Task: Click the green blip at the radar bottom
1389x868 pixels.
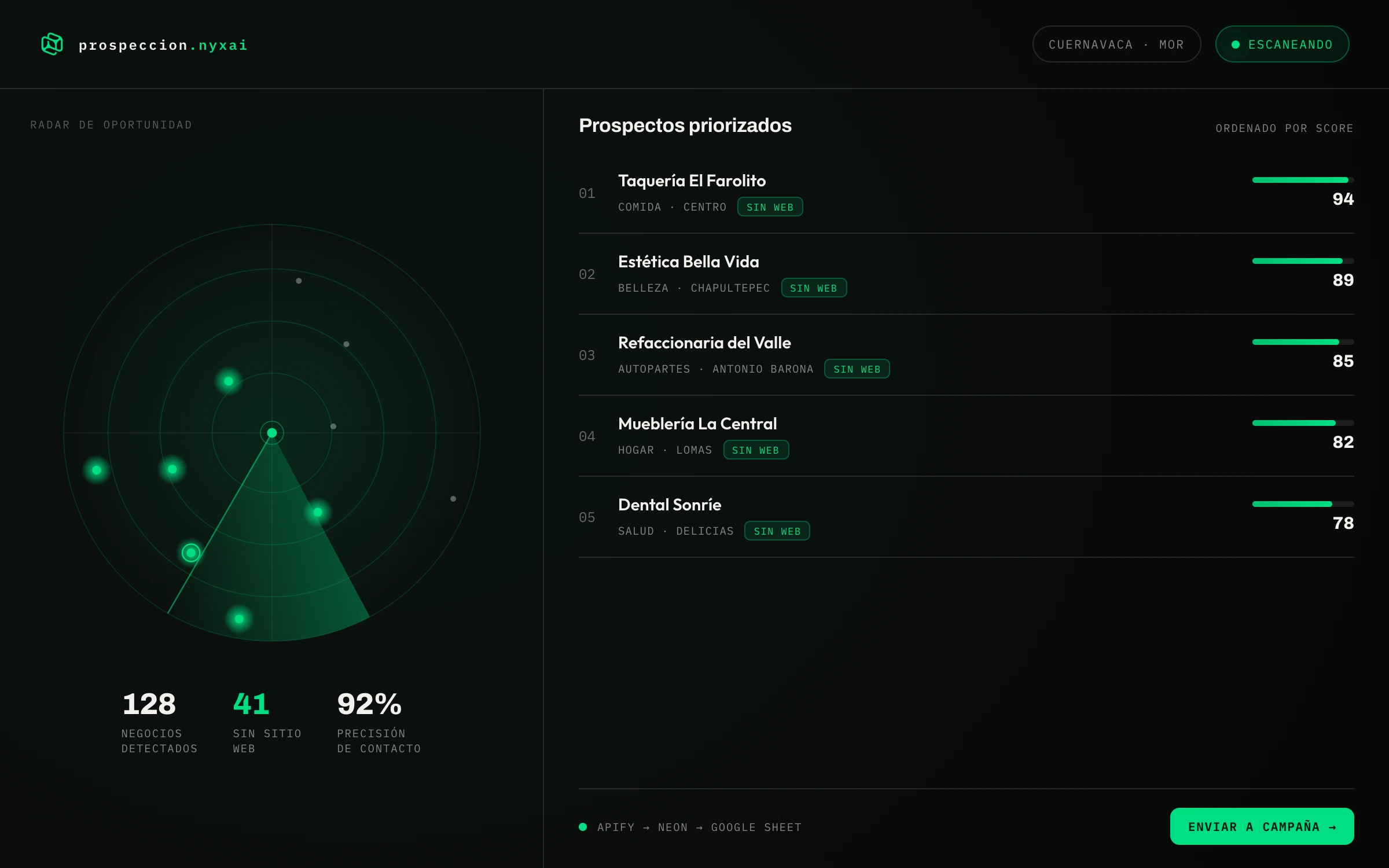Action: (239, 619)
